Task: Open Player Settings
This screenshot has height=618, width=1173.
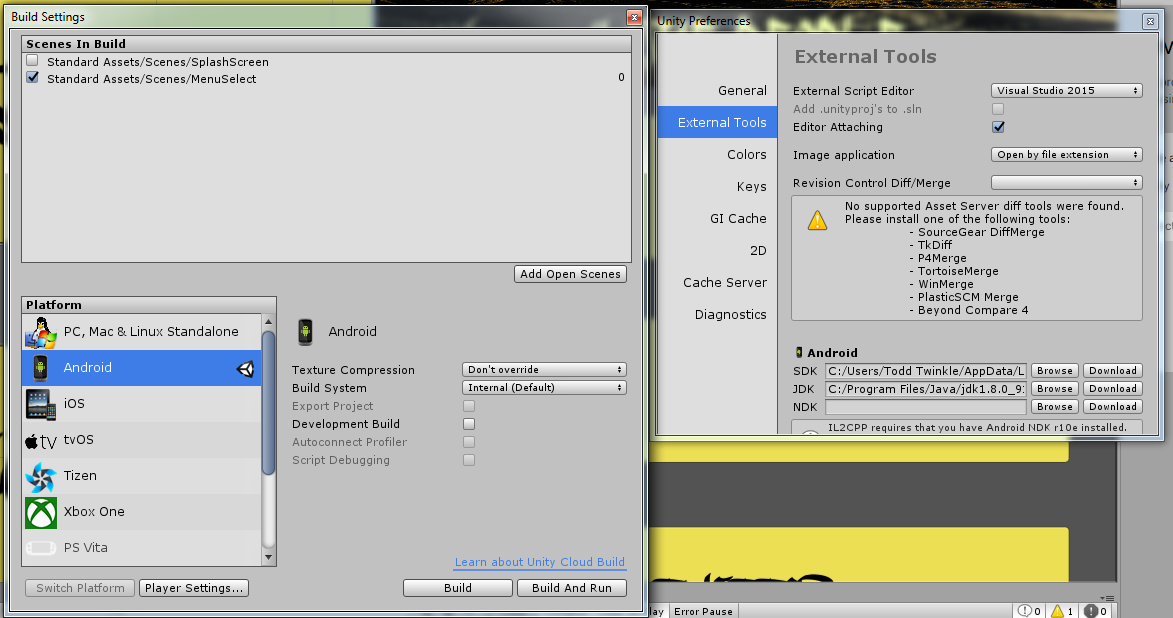Action: pyautogui.click(x=194, y=588)
